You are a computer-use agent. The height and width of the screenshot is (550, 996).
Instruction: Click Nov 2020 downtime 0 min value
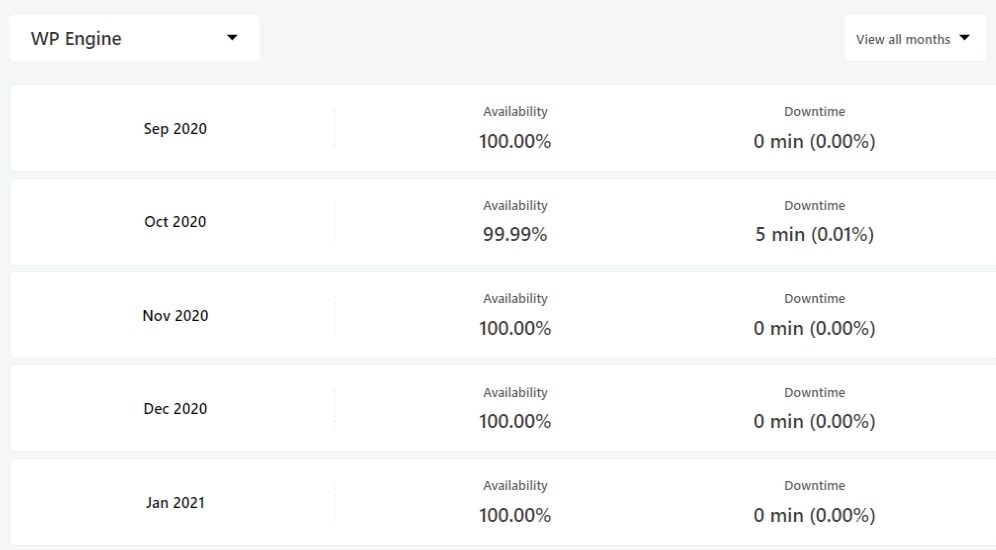point(814,328)
